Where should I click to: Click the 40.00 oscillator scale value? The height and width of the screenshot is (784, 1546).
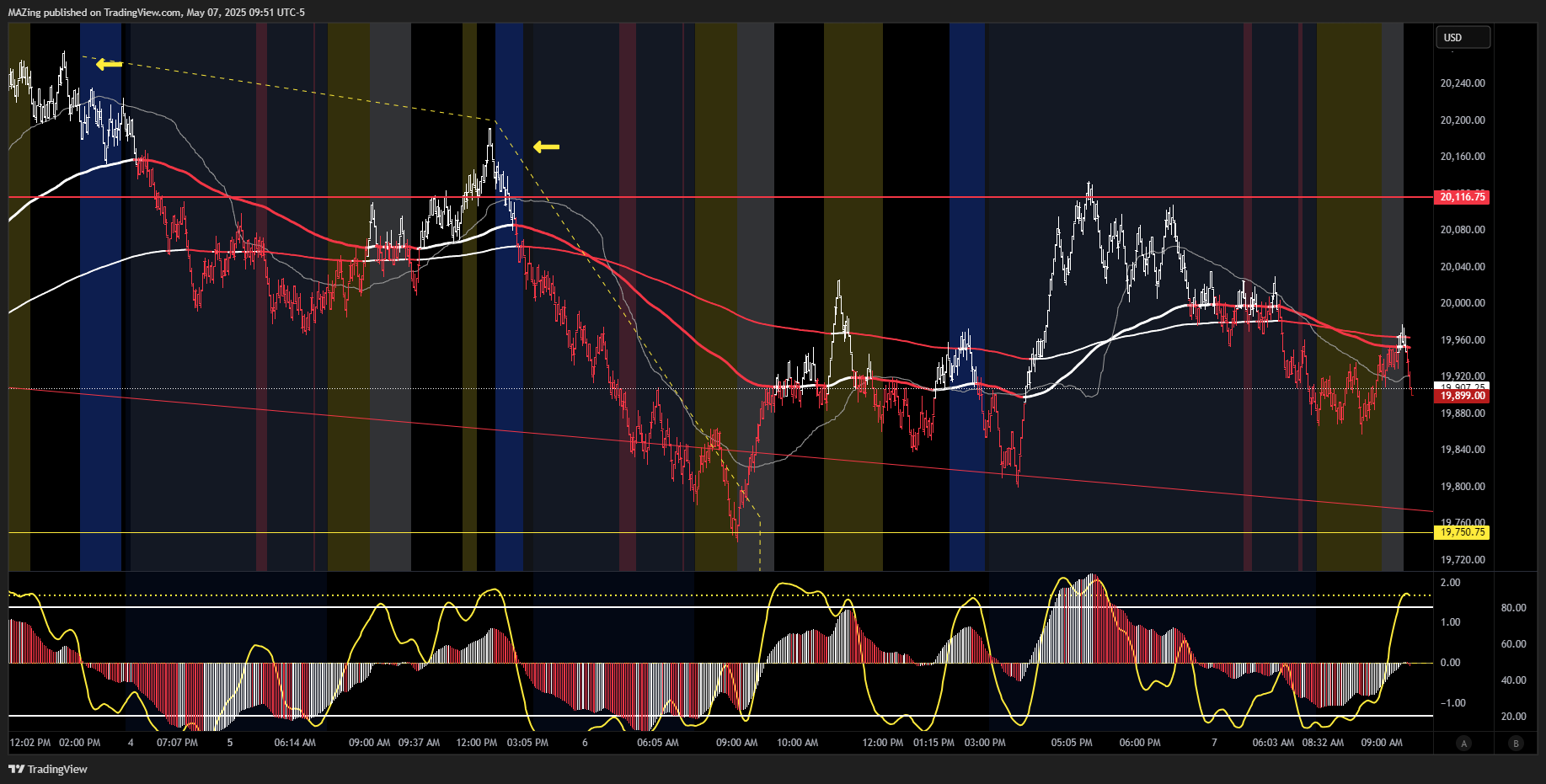pos(1513,680)
